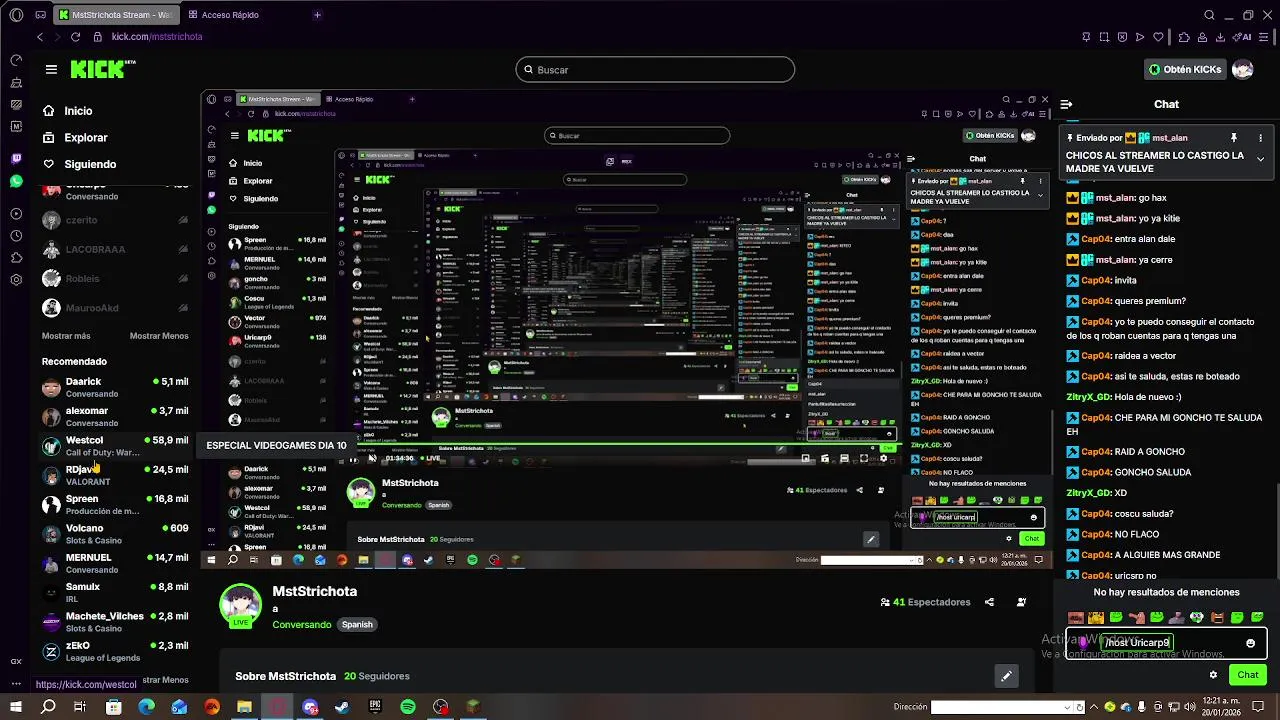Click the KICK logo
The width and height of the screenshot is (1280, 720).
102,69
